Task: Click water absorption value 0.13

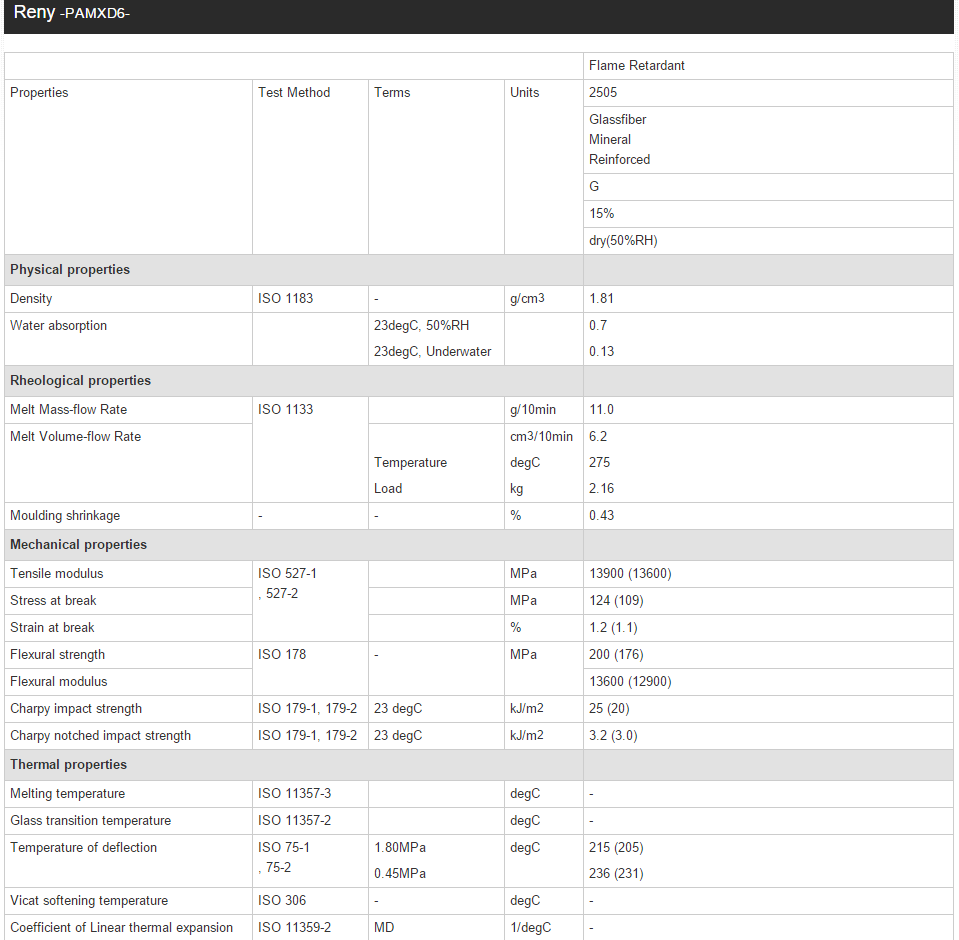Action: pos(601,352)
